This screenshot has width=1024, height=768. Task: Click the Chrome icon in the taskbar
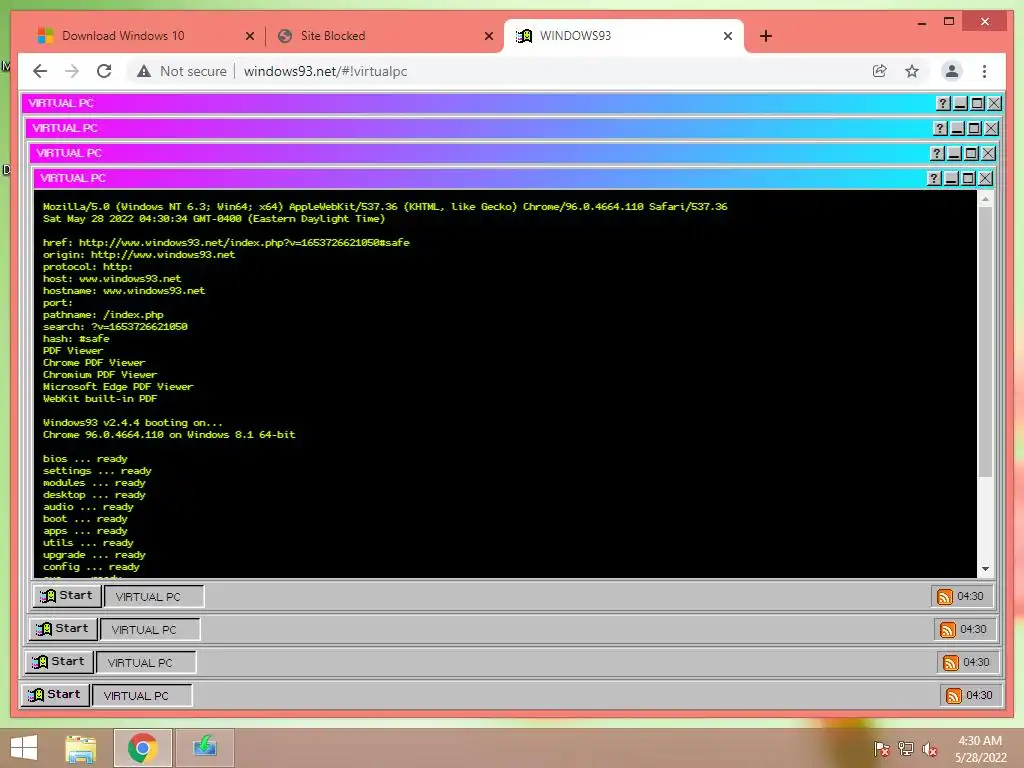pyautogui.click(x=142, y=748)
